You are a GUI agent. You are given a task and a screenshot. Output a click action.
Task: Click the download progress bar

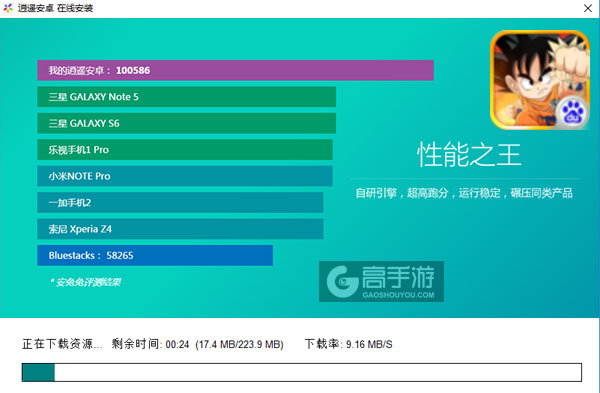[302, 372]
